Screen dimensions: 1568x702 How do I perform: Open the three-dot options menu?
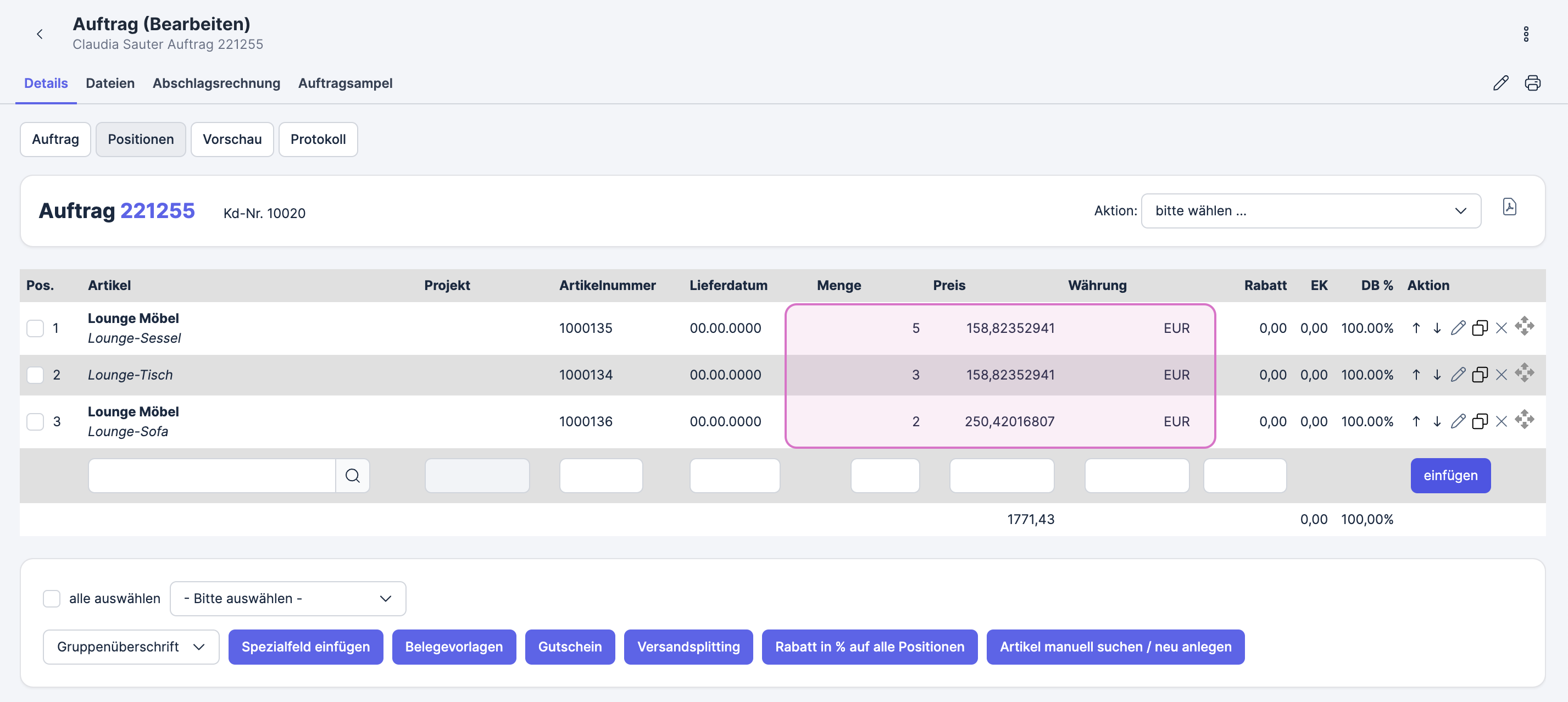pos(1525,34)
